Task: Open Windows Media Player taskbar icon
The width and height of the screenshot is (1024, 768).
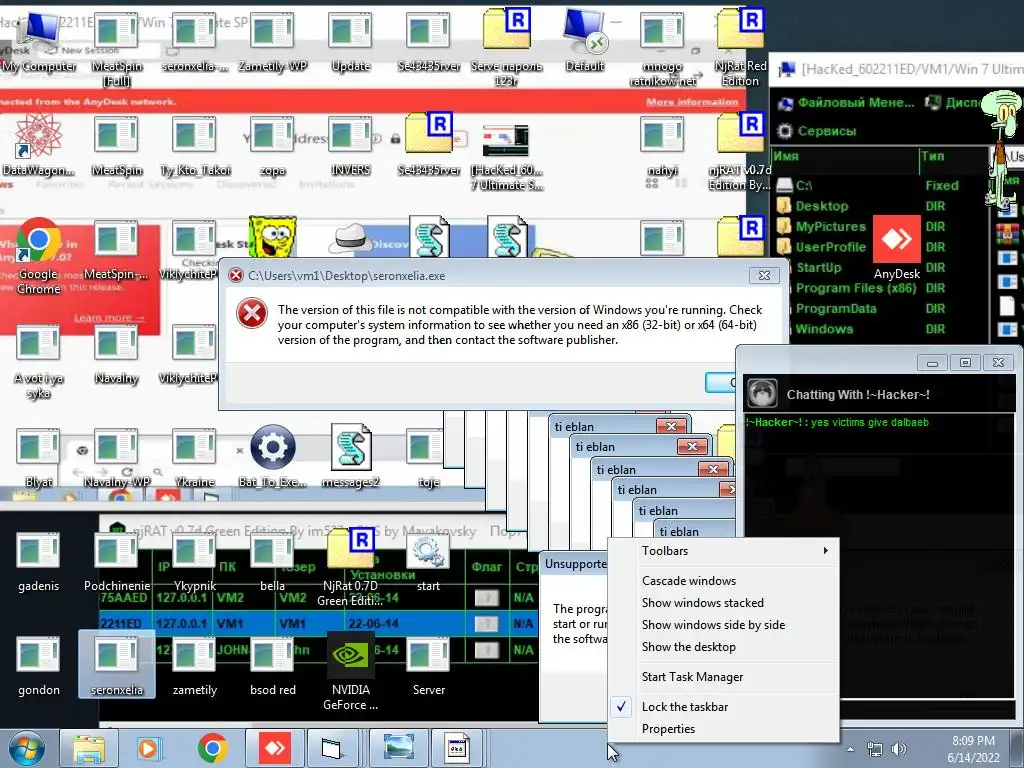Action: coord(149,748)
